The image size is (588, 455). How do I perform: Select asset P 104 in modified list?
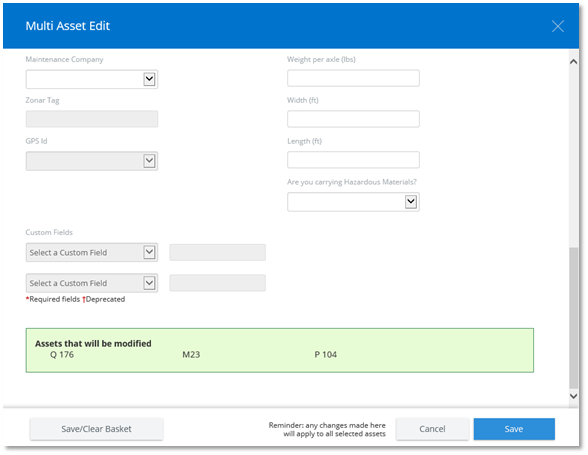pyautogui.click(x=326, y=355)
